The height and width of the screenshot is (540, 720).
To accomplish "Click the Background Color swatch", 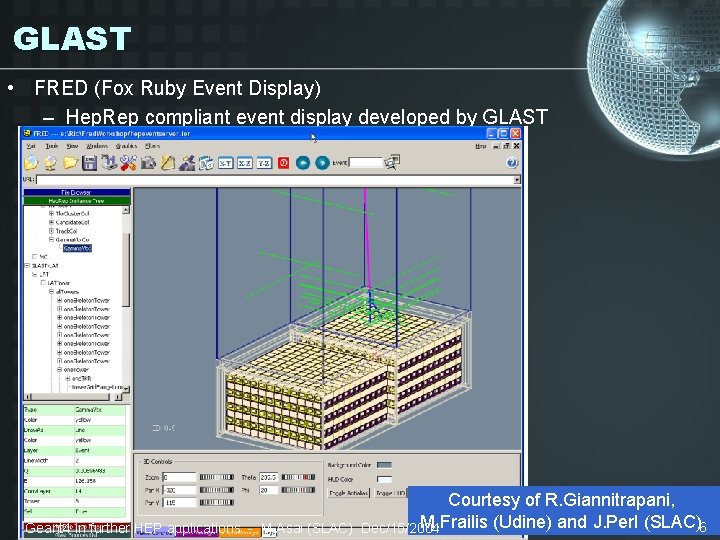I will click(x=384, y=465).
